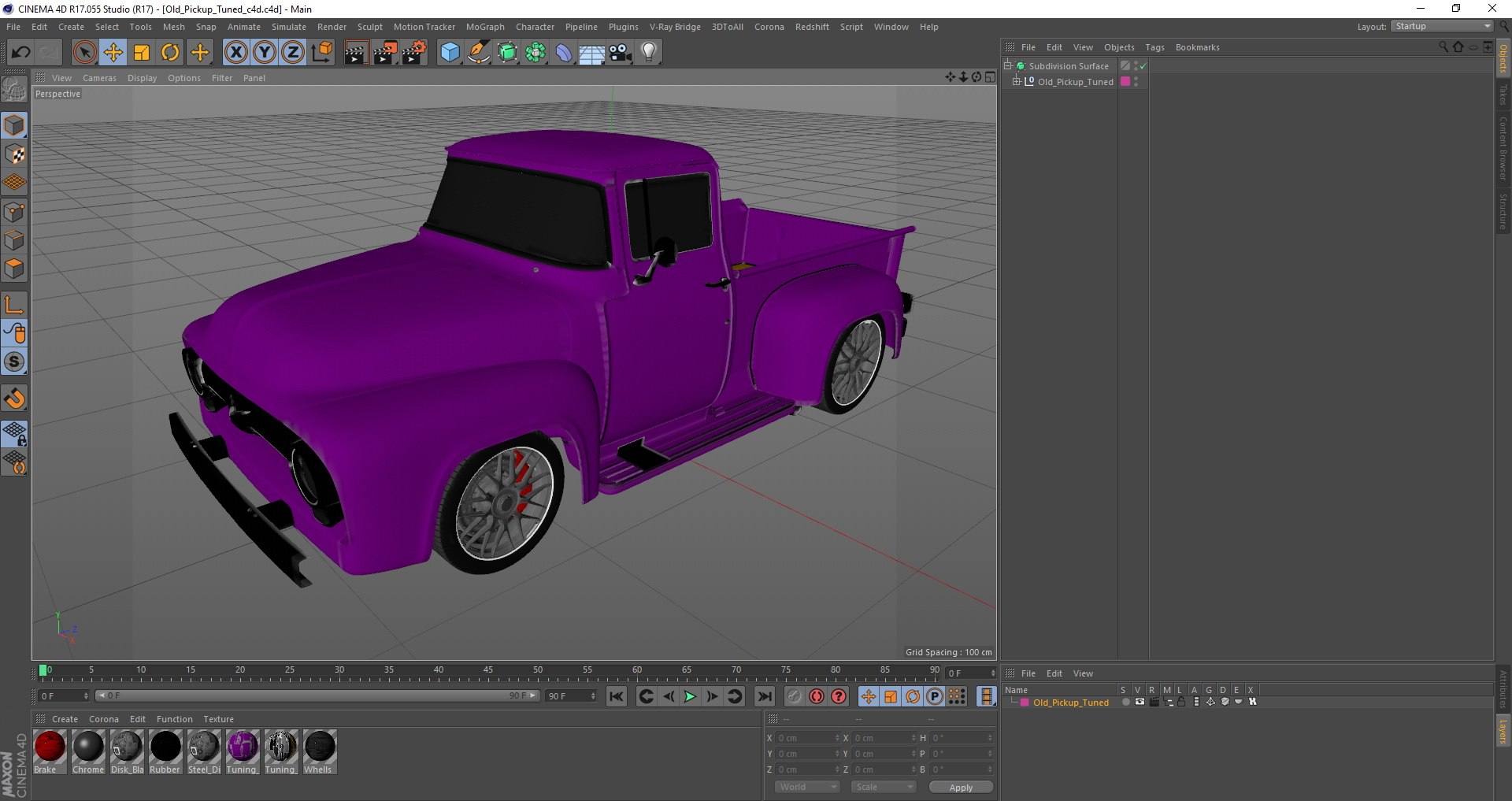The image size is (1512, 801).
Task: Go to end of animation
Action: pos(764,696)
